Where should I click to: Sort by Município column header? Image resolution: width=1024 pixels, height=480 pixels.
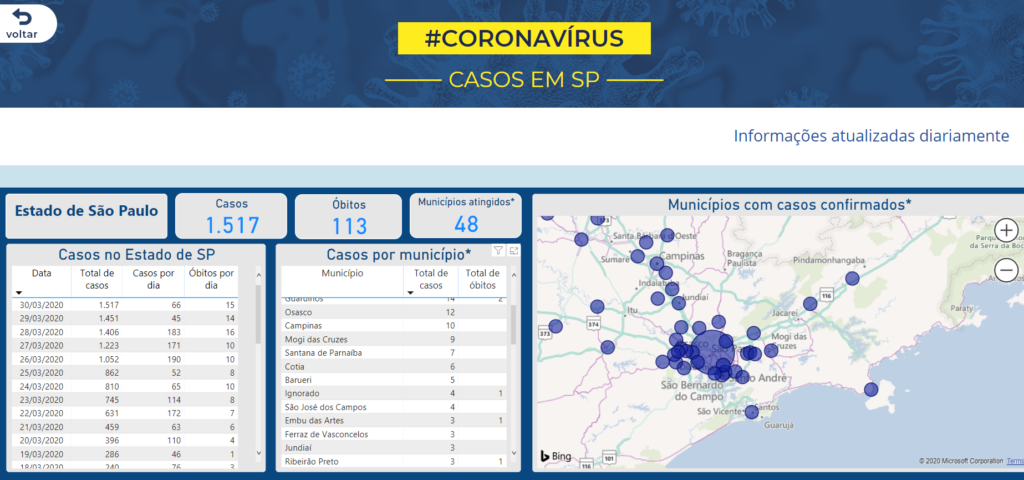tap(342, 273)
